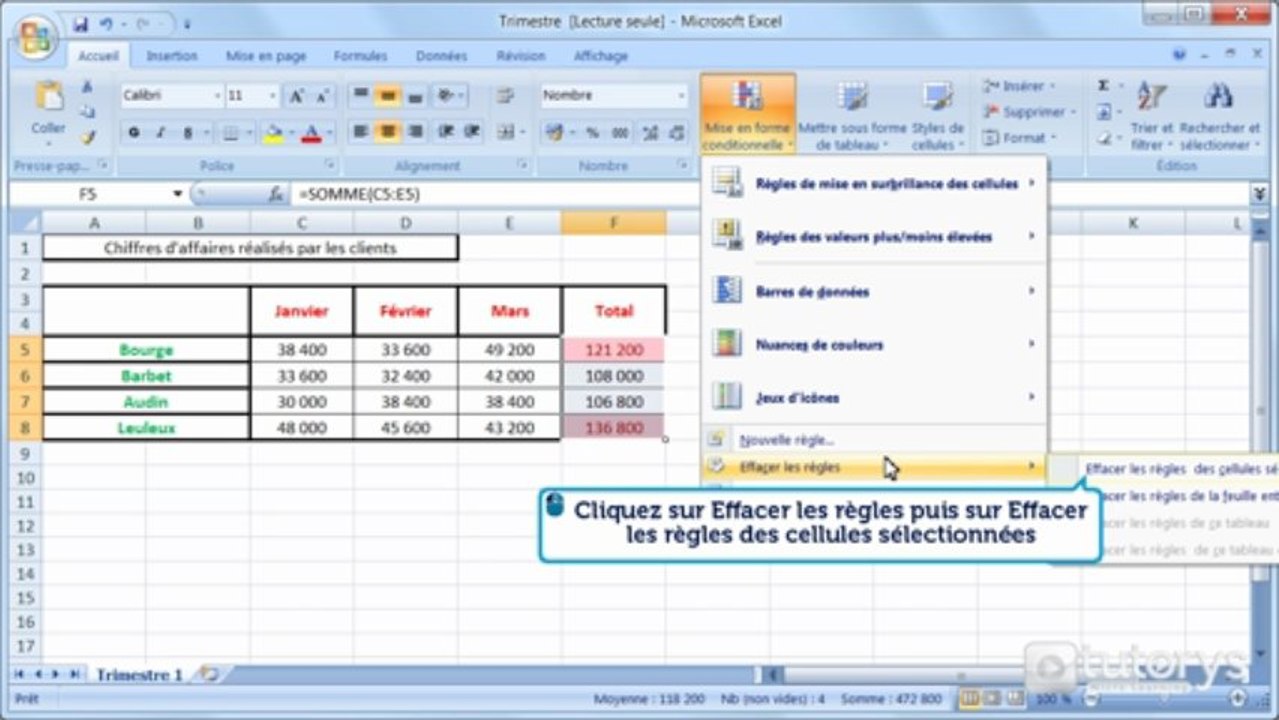1279x720 pixels.
Task: Click the decrease decimal icon
Action: (x=677, y=132)
